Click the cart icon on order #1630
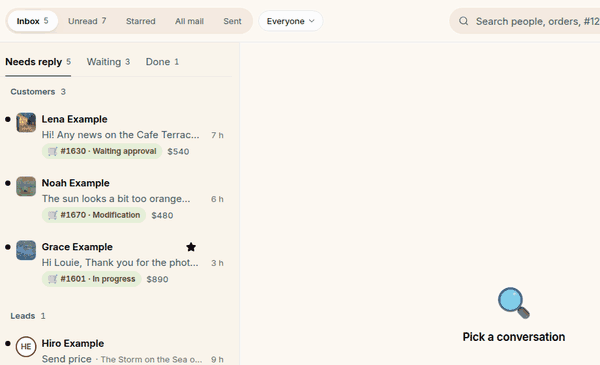Viewport: 600px width, 365px height. tap(52, 151)
